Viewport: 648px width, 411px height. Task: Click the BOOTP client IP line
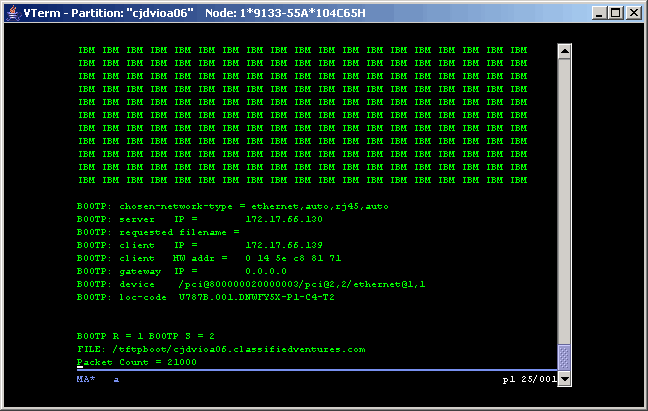click(200, 245)
